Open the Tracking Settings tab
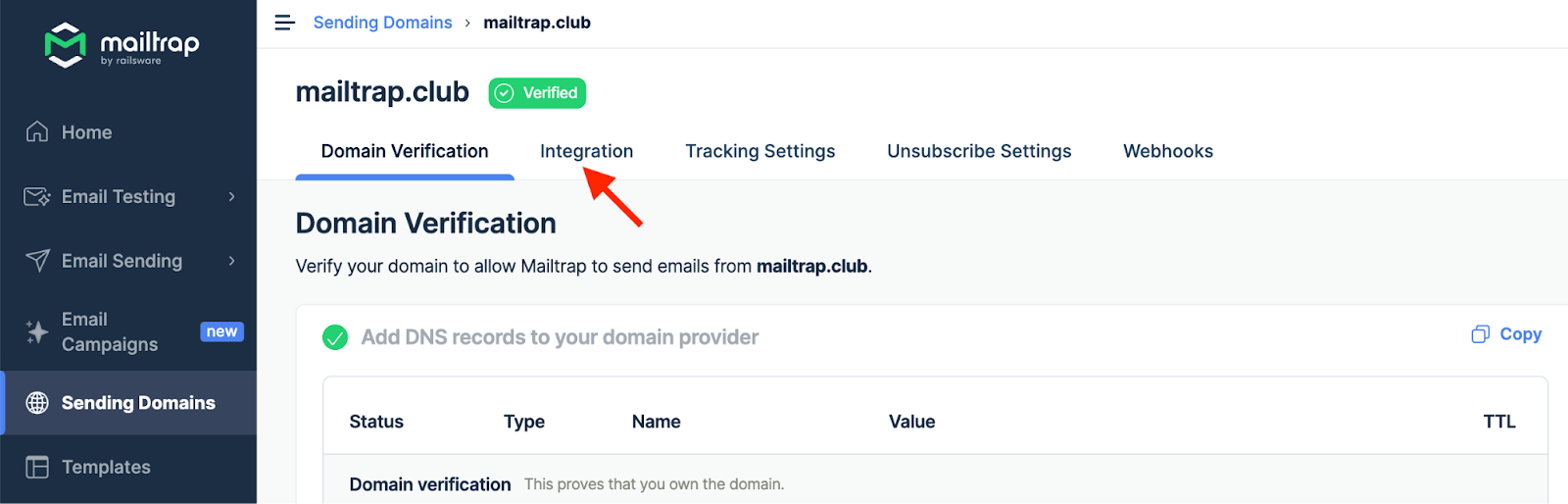Viewport: 1568px width, 504px height. [x=759, y=151]
